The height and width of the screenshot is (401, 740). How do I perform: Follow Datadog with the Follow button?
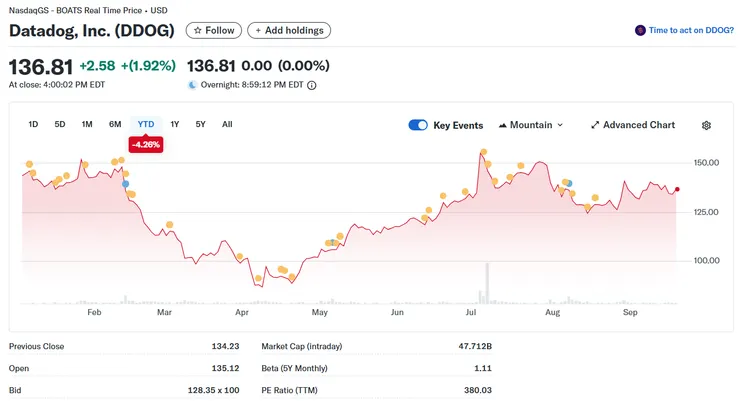214,31
